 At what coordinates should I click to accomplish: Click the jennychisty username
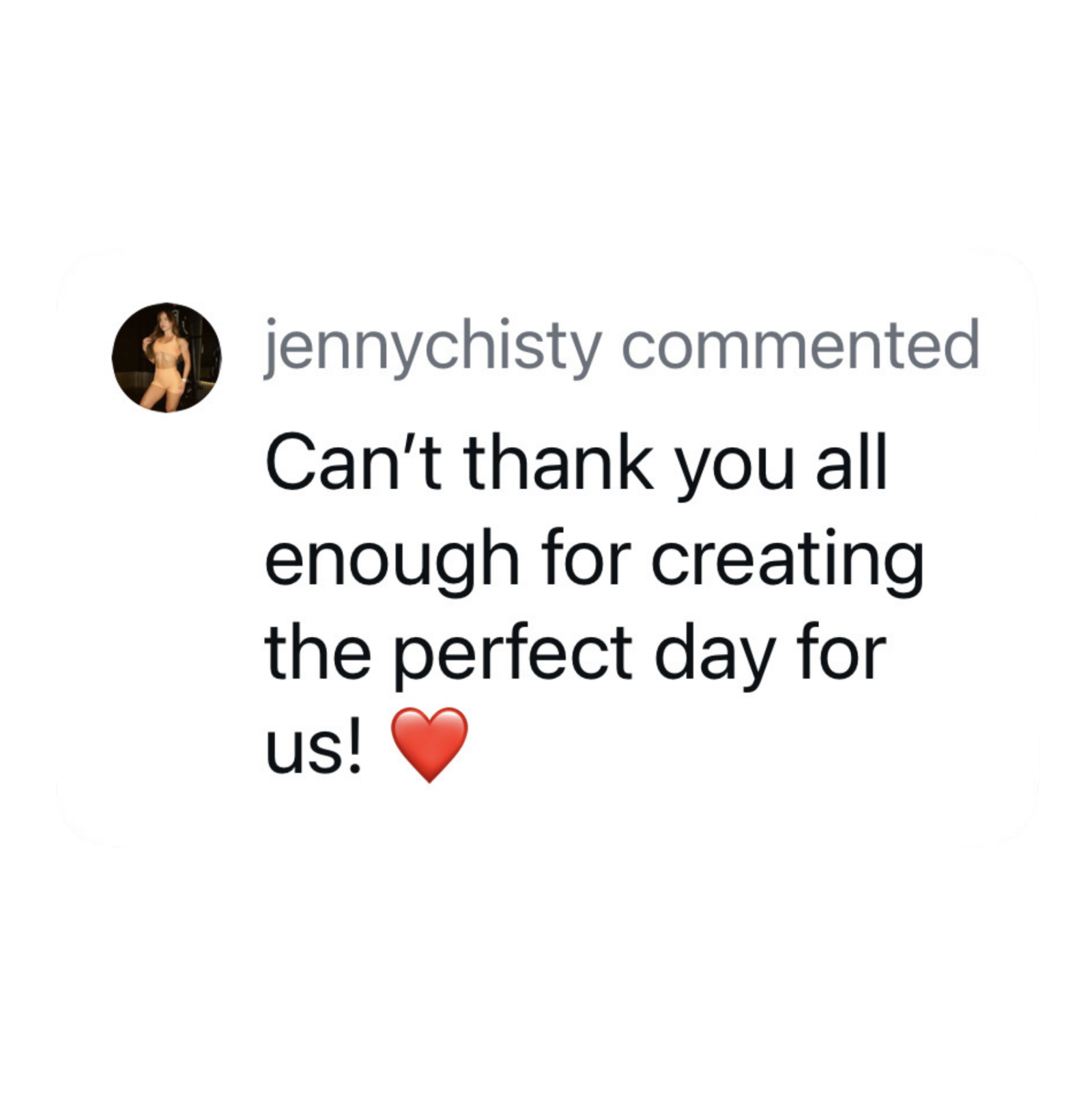433,346
